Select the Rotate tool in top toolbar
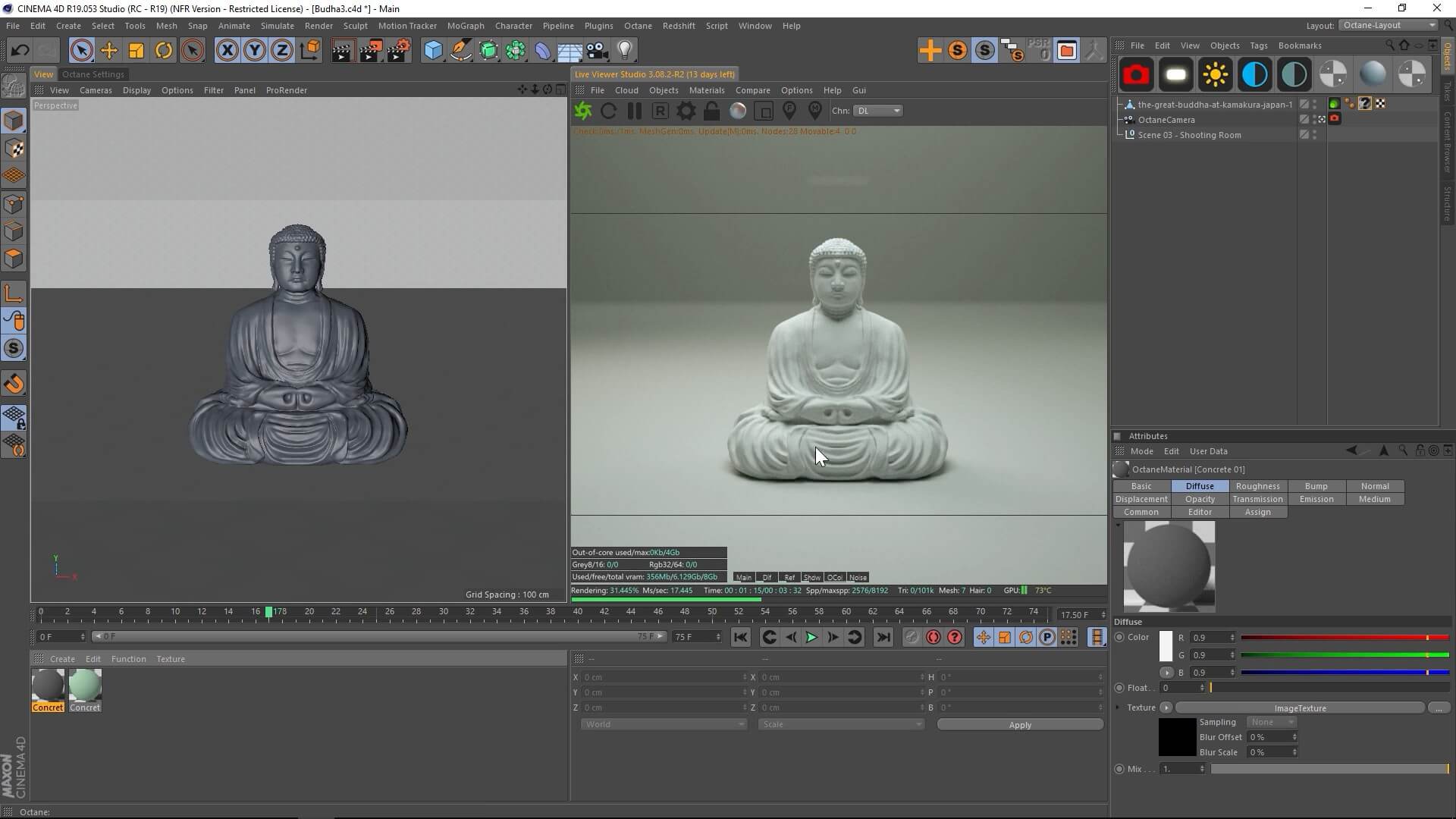This screenshot has height=819, width=1456. click(x=164, y=50)
